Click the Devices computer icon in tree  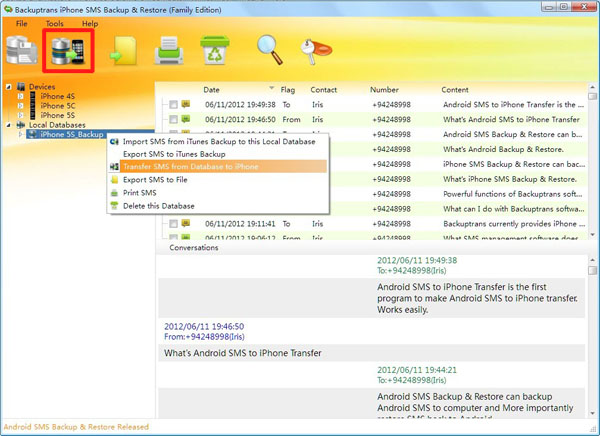click(21, 87)
